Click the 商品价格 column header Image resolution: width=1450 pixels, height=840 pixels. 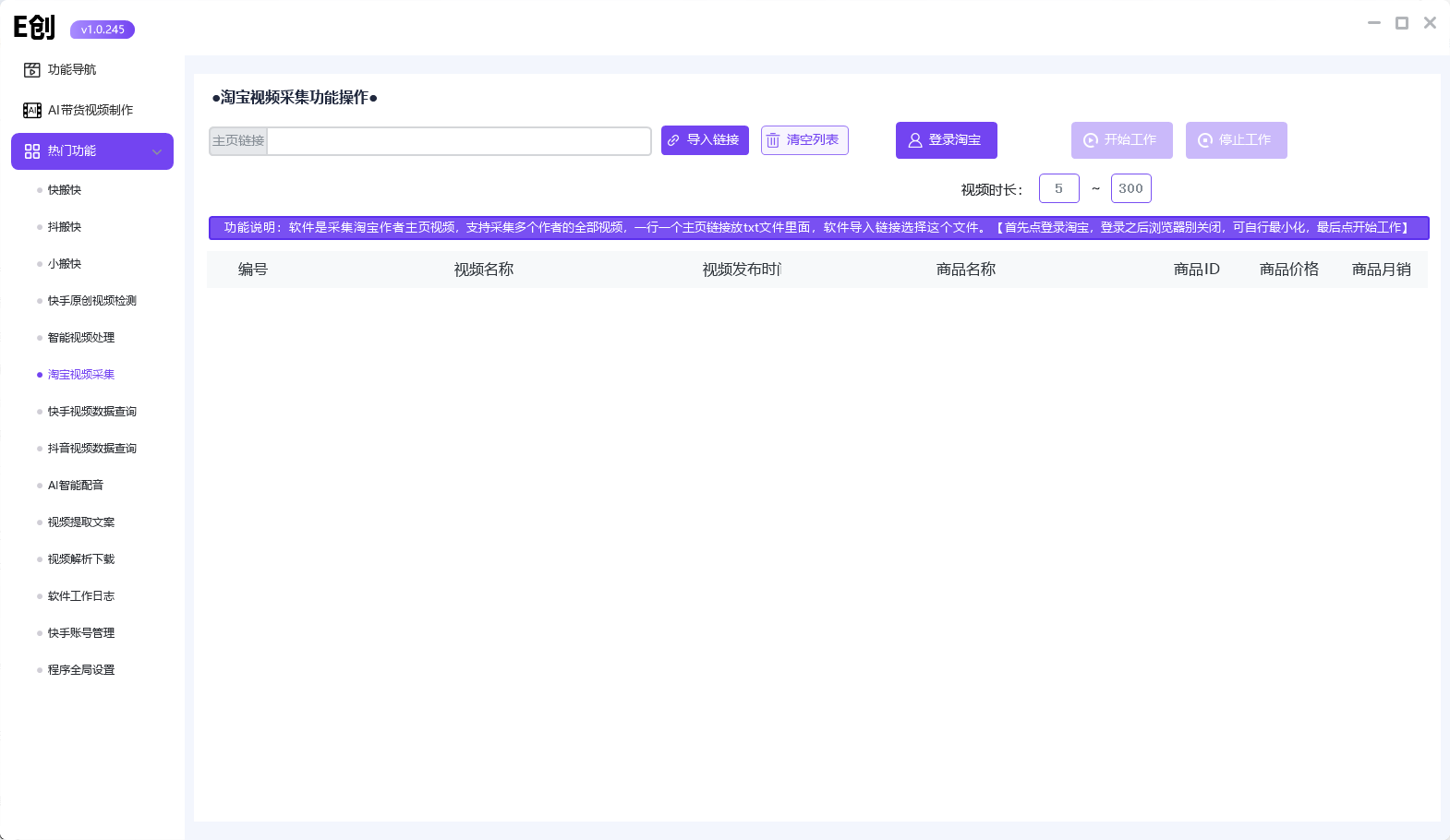point(1289,270)
